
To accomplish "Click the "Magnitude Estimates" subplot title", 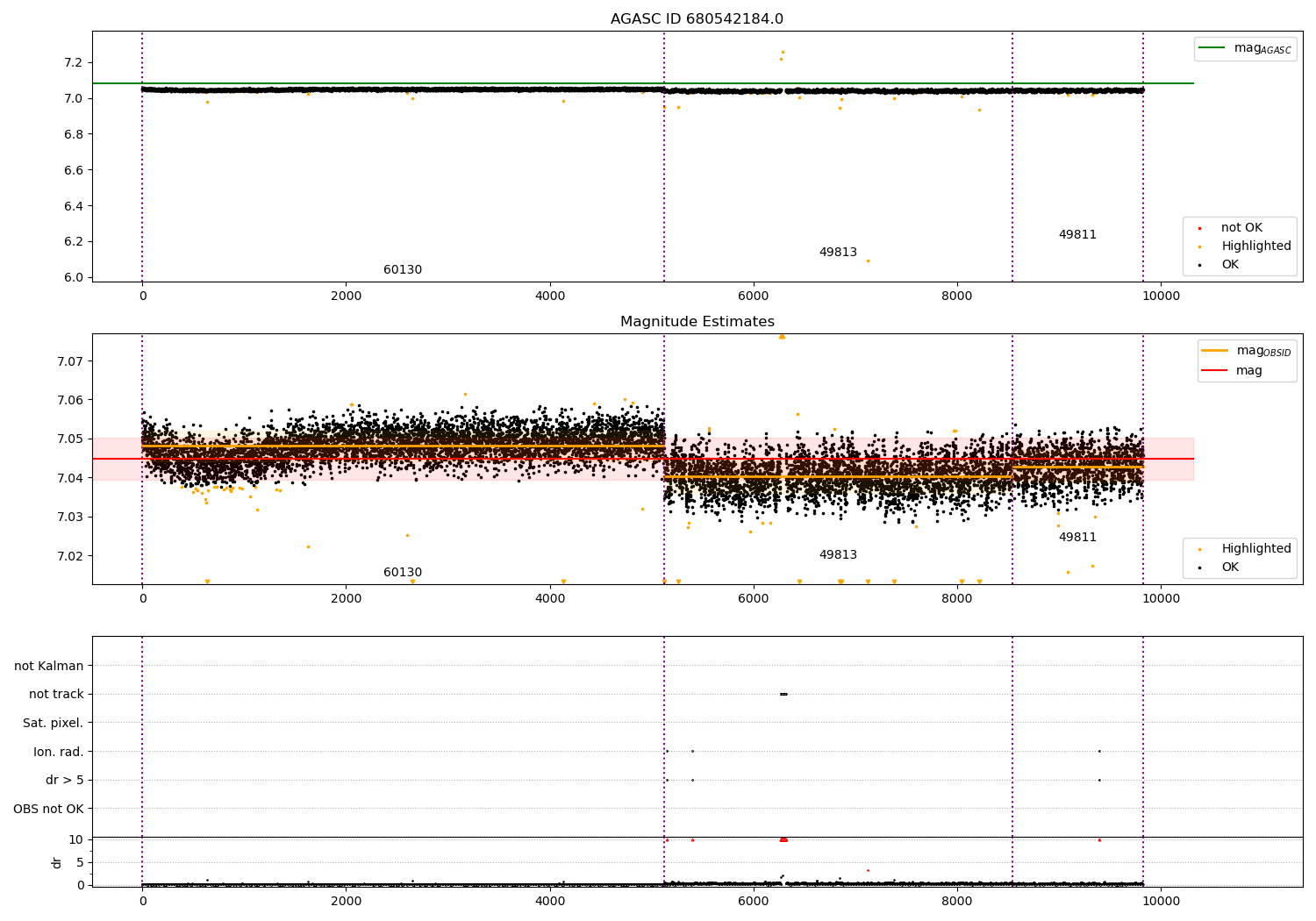I will coord(697,322).
